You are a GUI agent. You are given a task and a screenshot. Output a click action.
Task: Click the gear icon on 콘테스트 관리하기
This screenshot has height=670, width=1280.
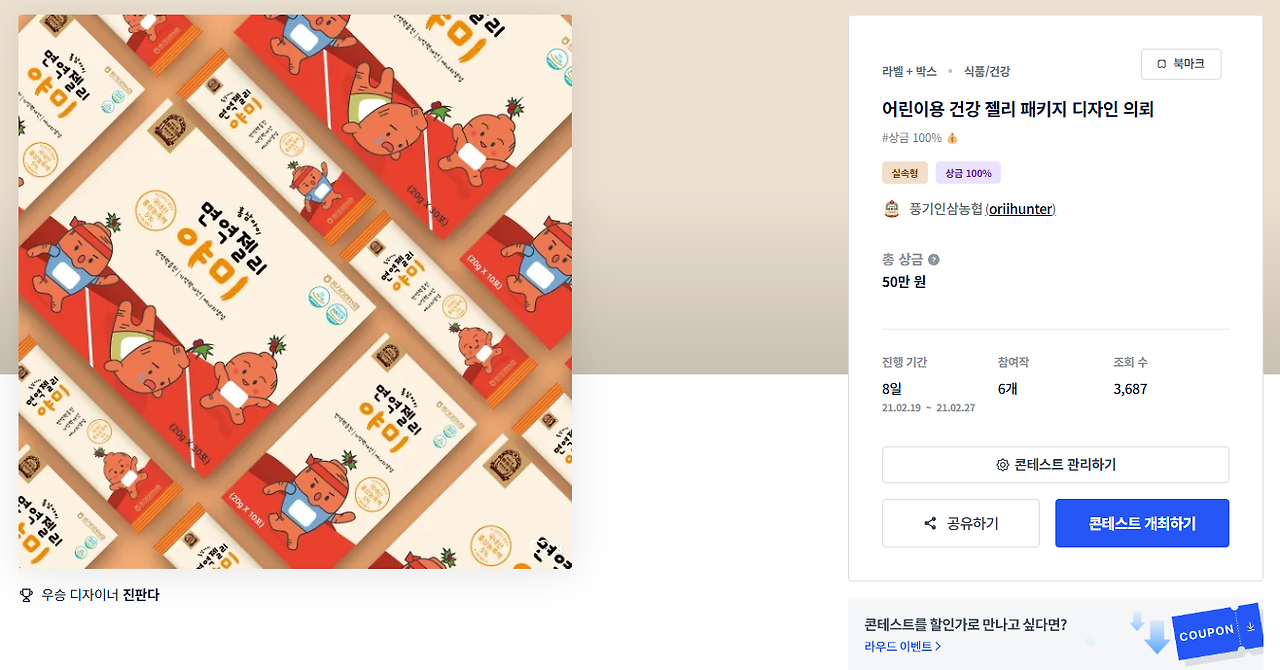click(x=1002, y=465)
